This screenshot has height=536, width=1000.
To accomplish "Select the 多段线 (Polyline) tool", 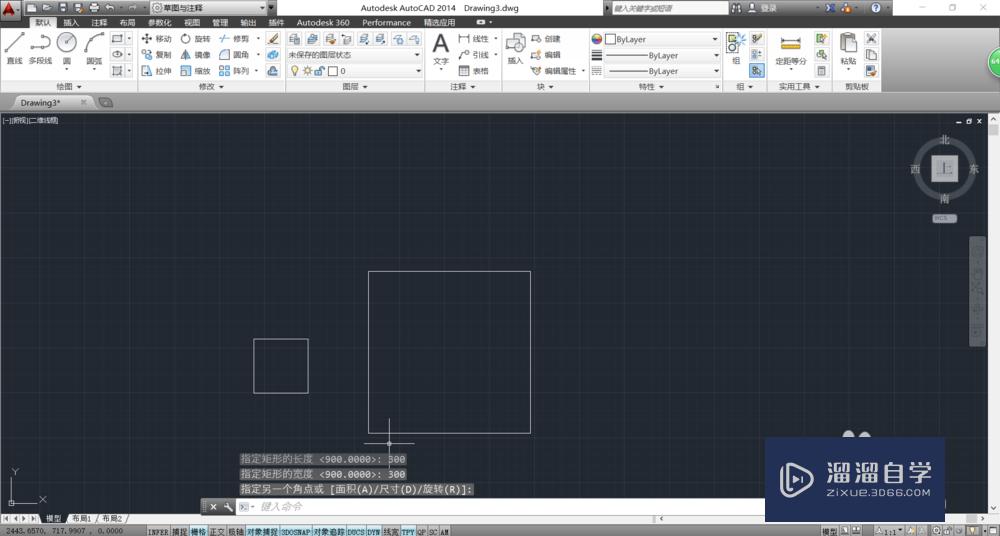I will tap(40, 48).
